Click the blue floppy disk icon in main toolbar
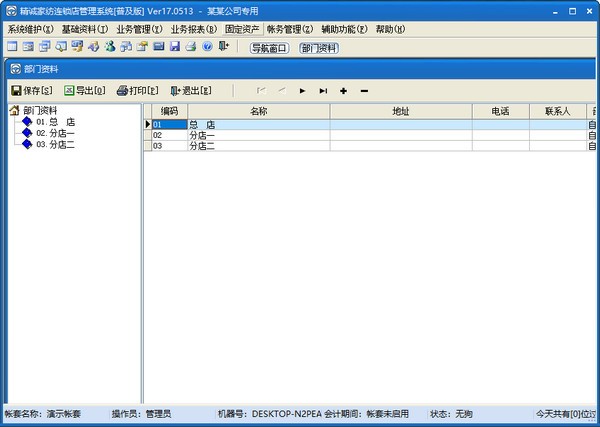The height and width of the screenshot is (427, 600). click(x=175, y=47)
